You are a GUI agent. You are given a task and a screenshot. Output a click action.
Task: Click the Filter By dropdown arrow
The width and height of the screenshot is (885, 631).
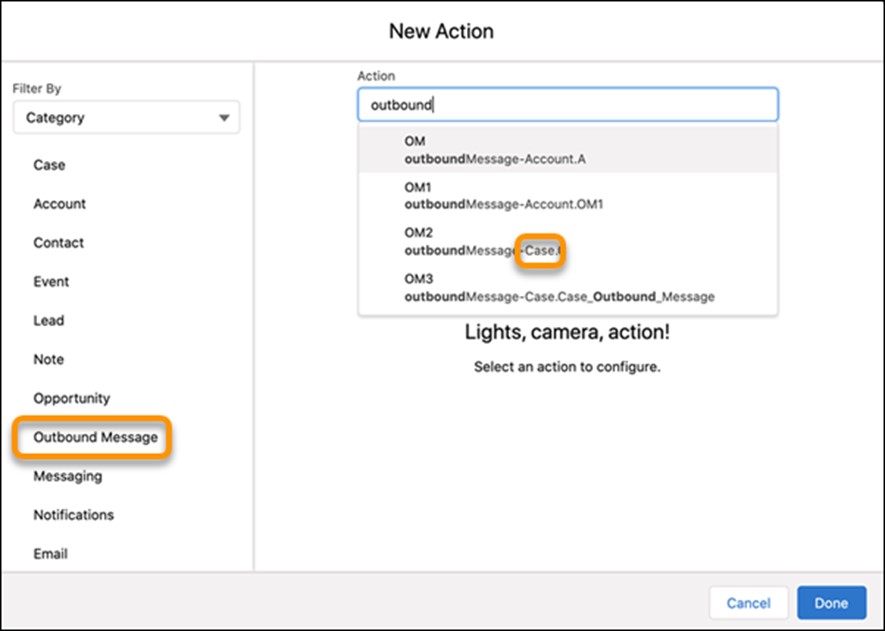click(223, 118)
